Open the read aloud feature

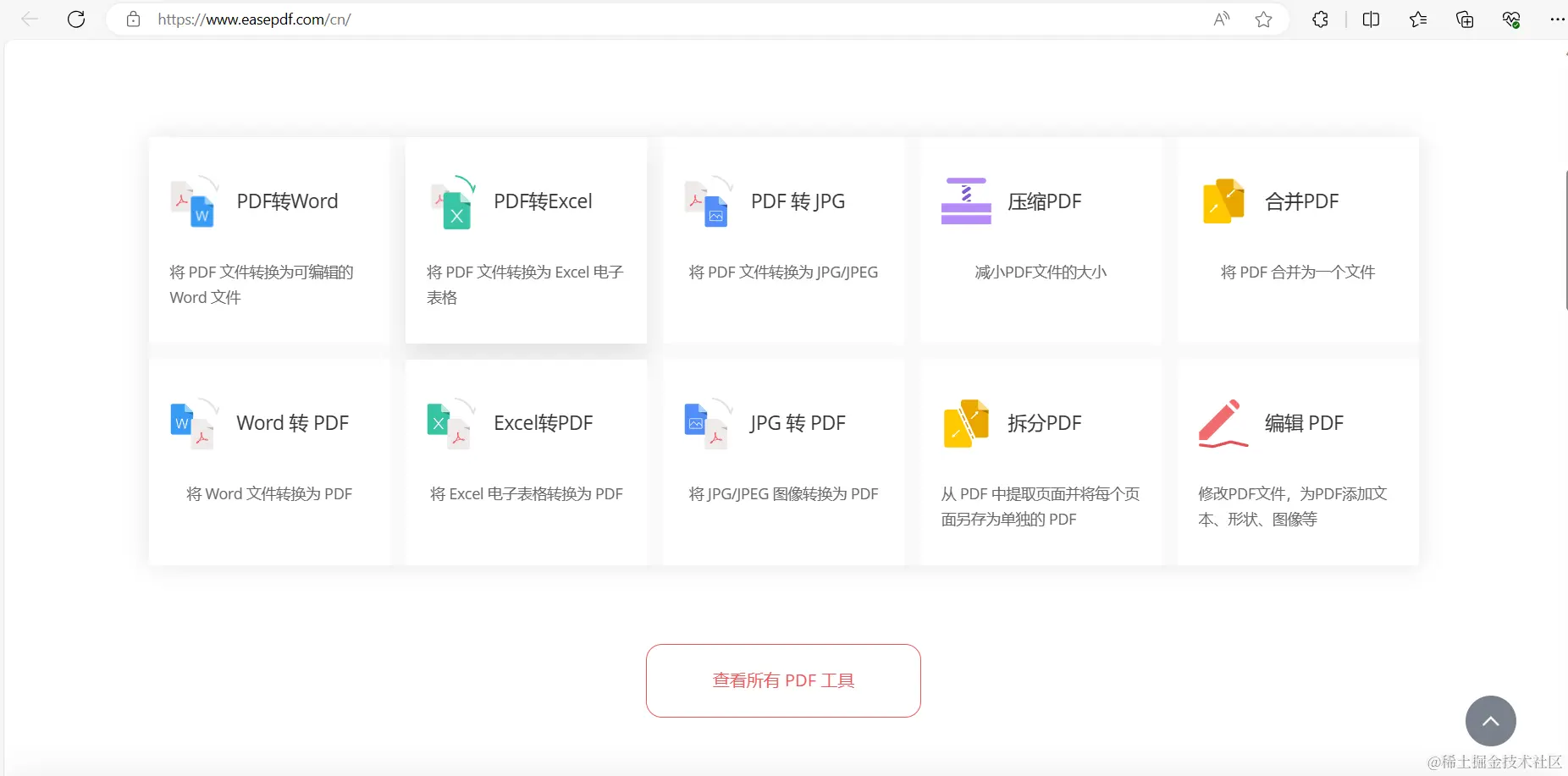tap(1221, 19)
